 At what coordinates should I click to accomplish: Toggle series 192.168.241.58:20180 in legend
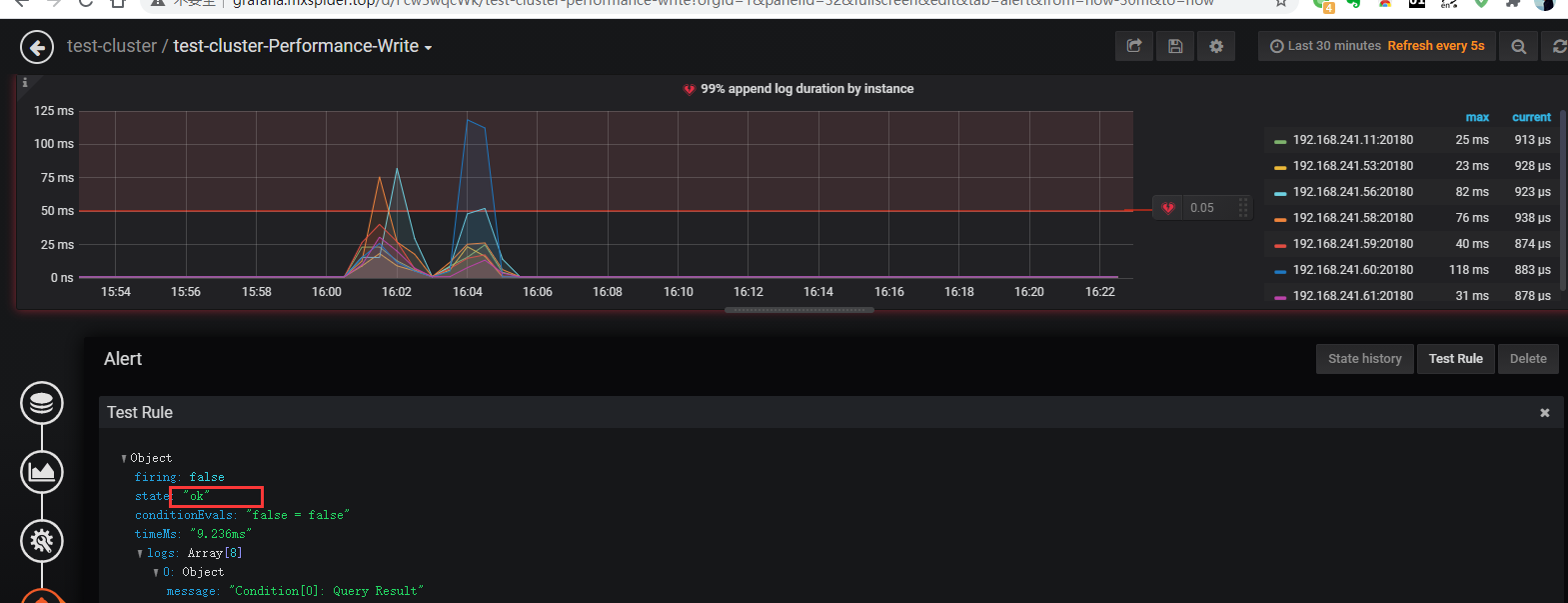pos(1352,218)
